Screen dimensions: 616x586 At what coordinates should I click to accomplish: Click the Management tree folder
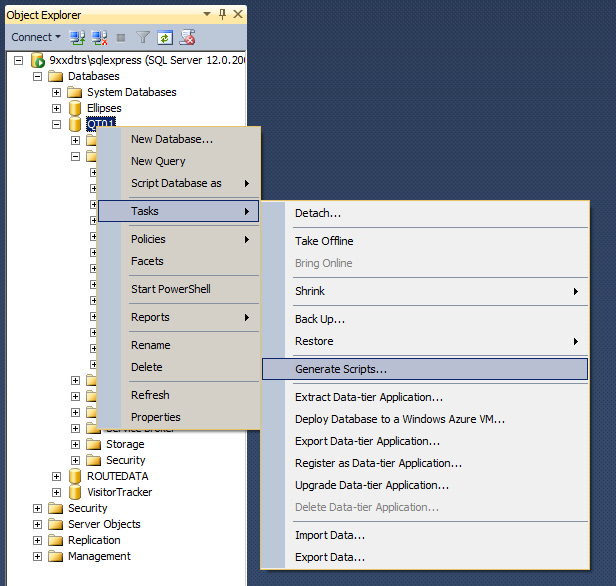coord(99,556)
